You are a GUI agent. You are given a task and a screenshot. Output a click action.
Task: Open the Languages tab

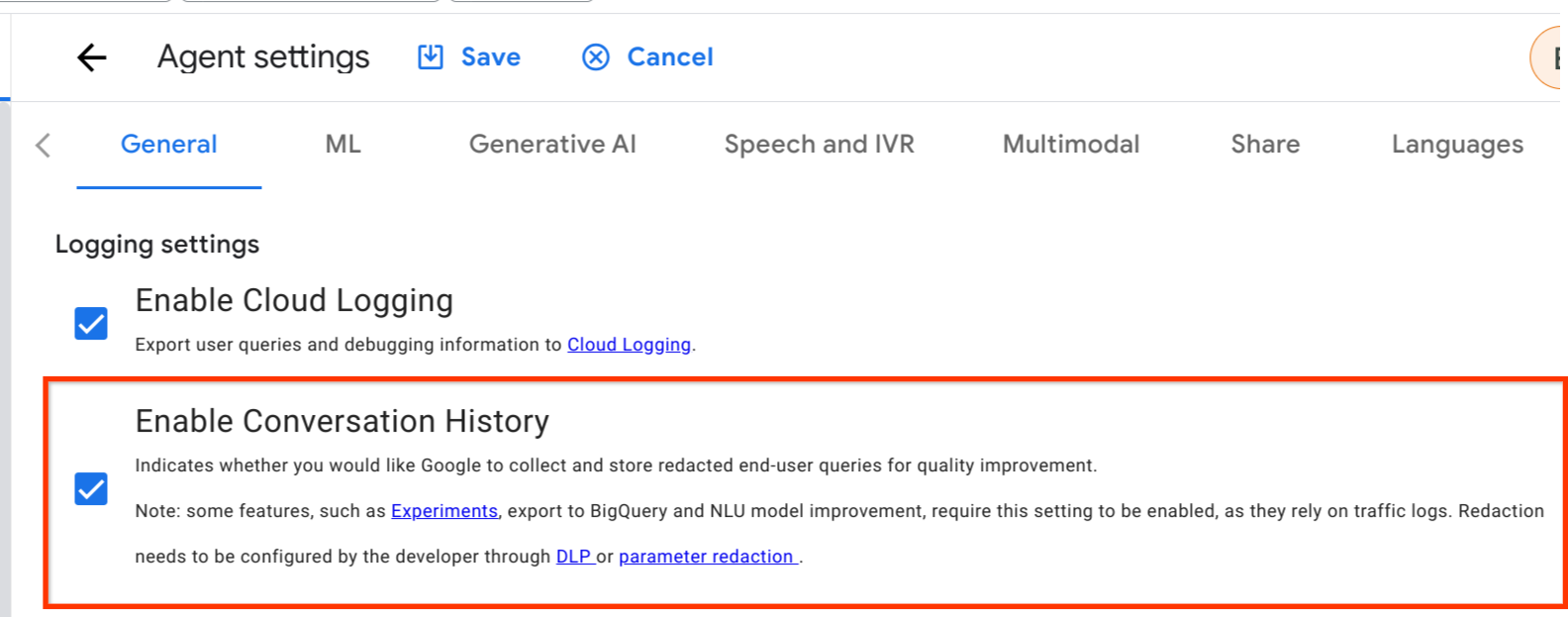(x=1457, y=145)
